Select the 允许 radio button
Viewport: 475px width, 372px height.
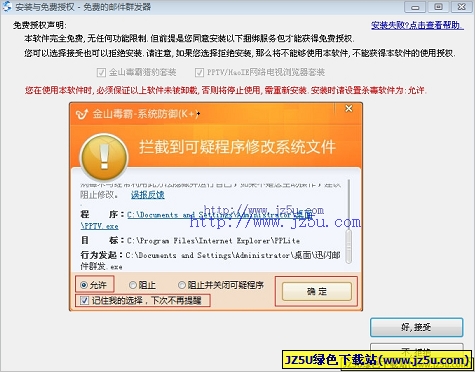[84, 285]
